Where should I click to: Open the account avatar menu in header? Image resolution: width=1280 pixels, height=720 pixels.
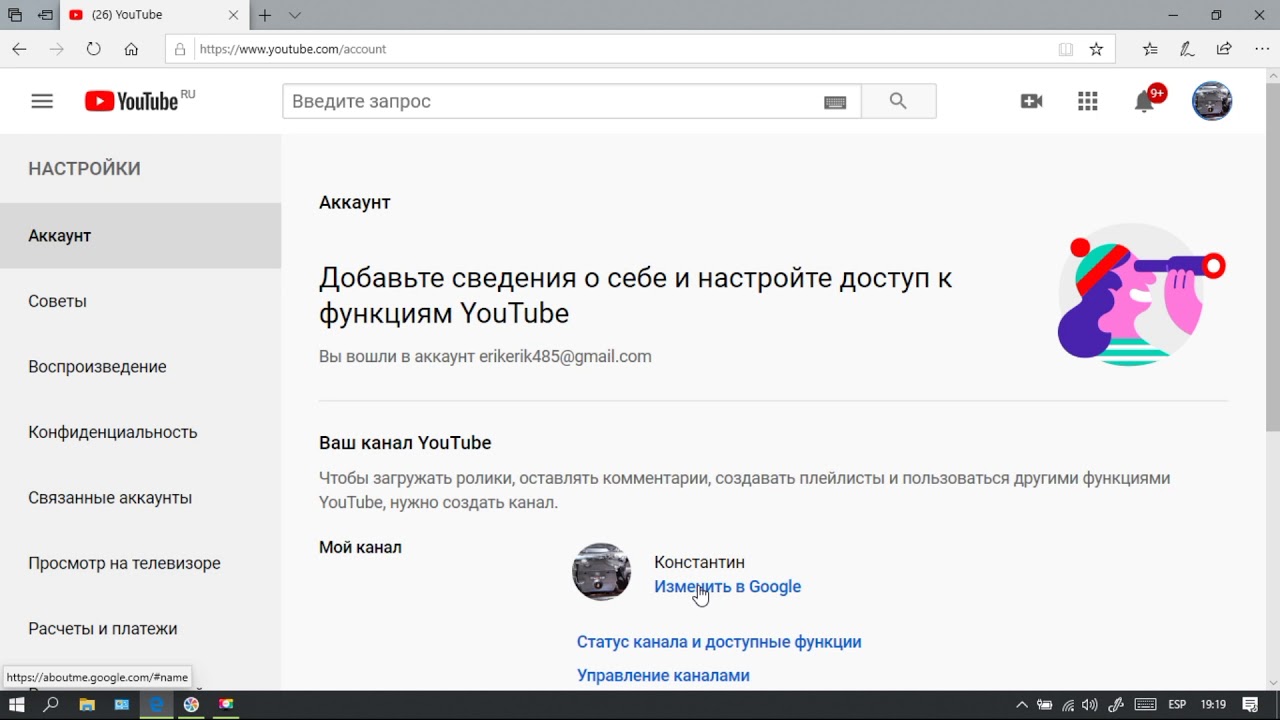pos(1212,101)
